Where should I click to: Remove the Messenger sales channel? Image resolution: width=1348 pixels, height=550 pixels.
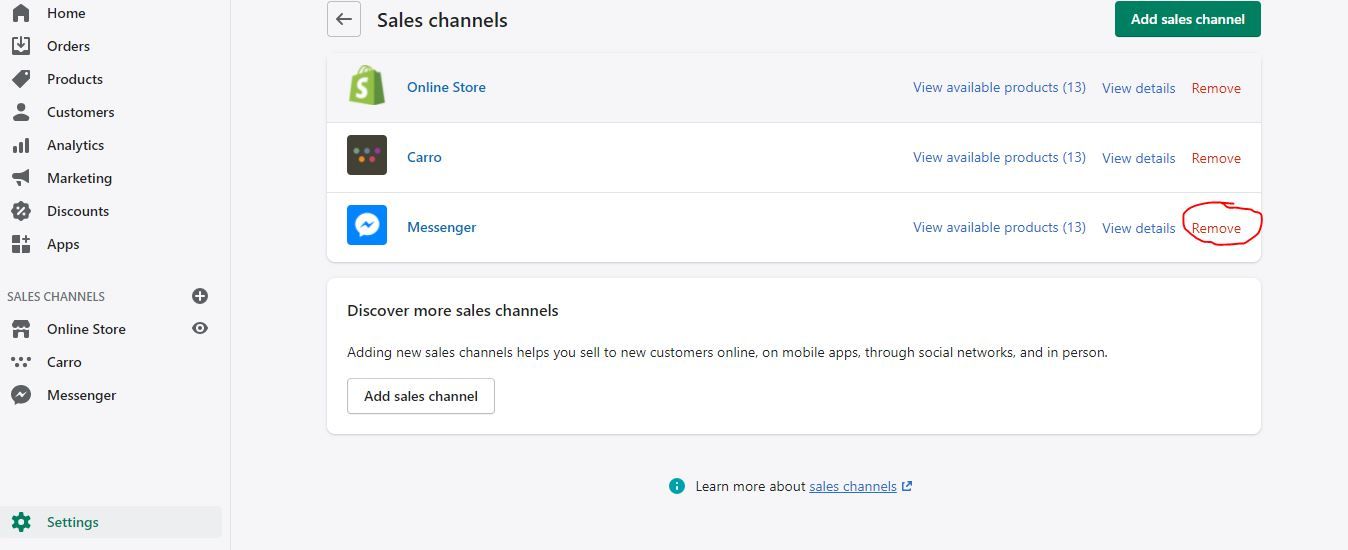1216,228
